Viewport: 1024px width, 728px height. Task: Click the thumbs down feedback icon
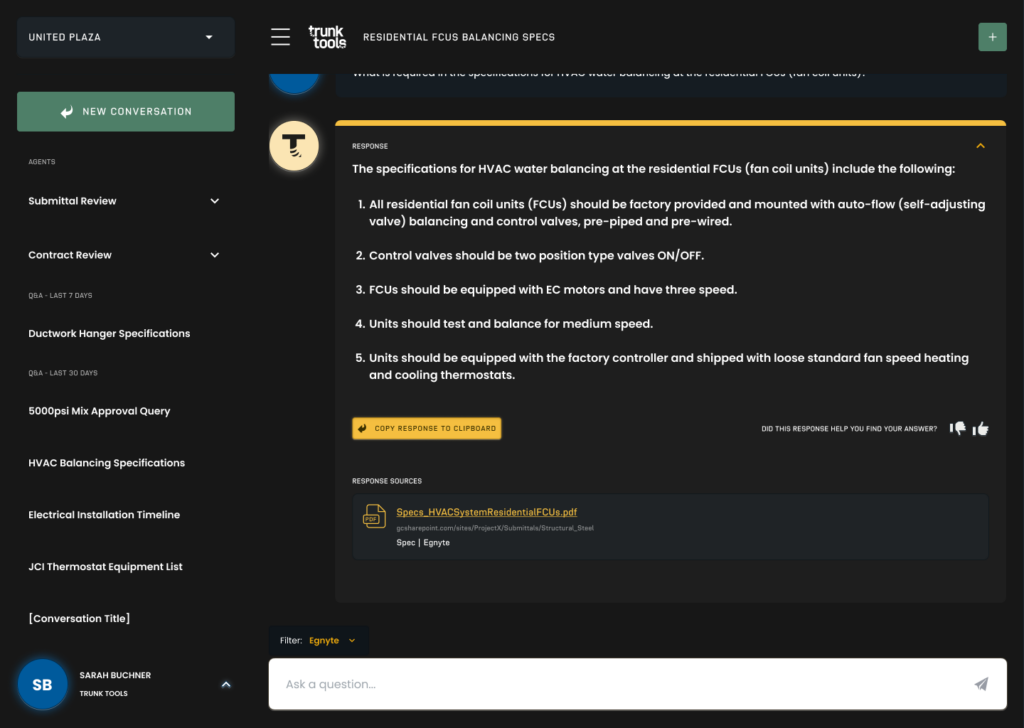pos(958,428)
